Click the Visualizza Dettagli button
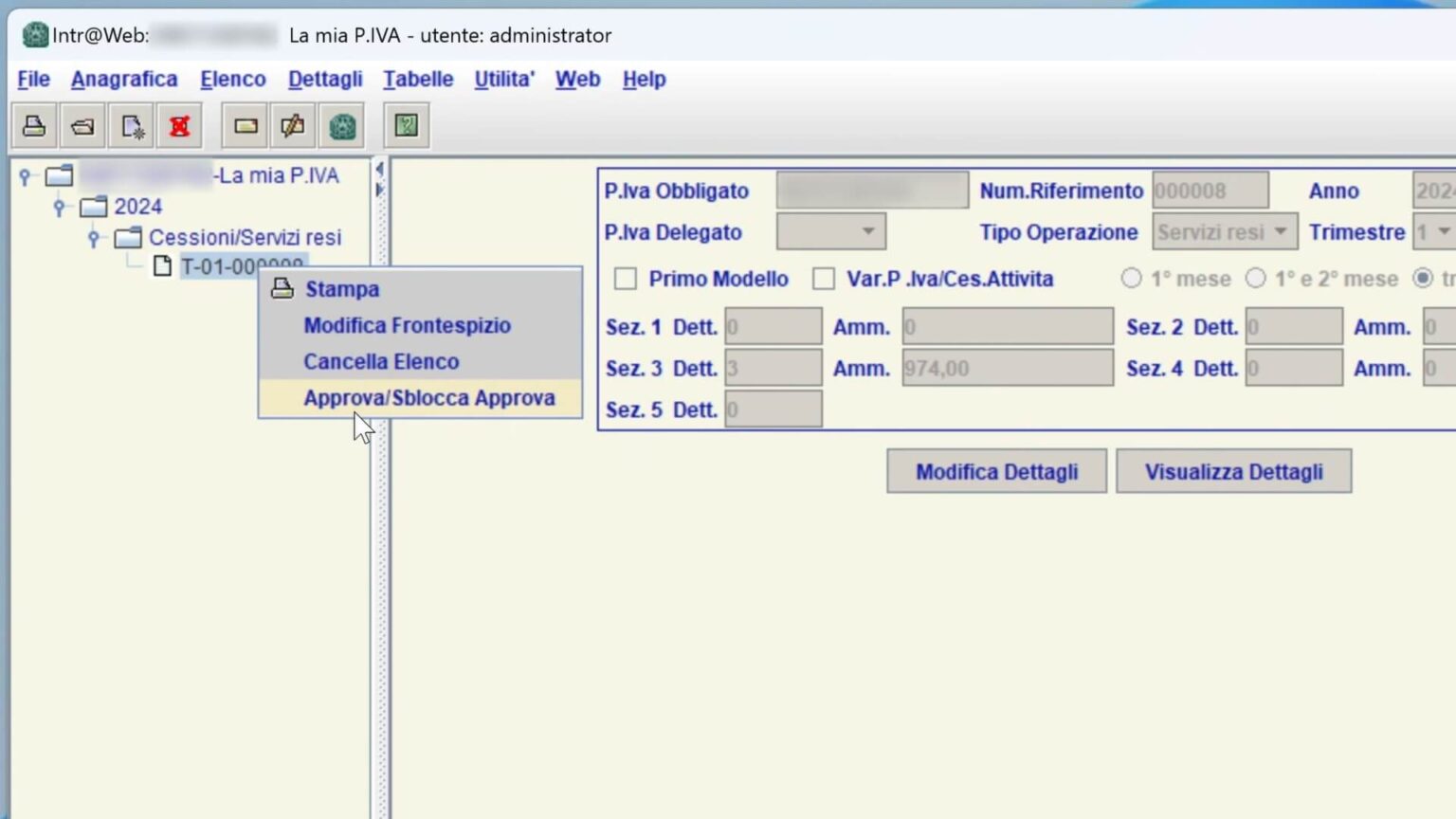The image size is (1456, 819). (x=1233, y=472)
